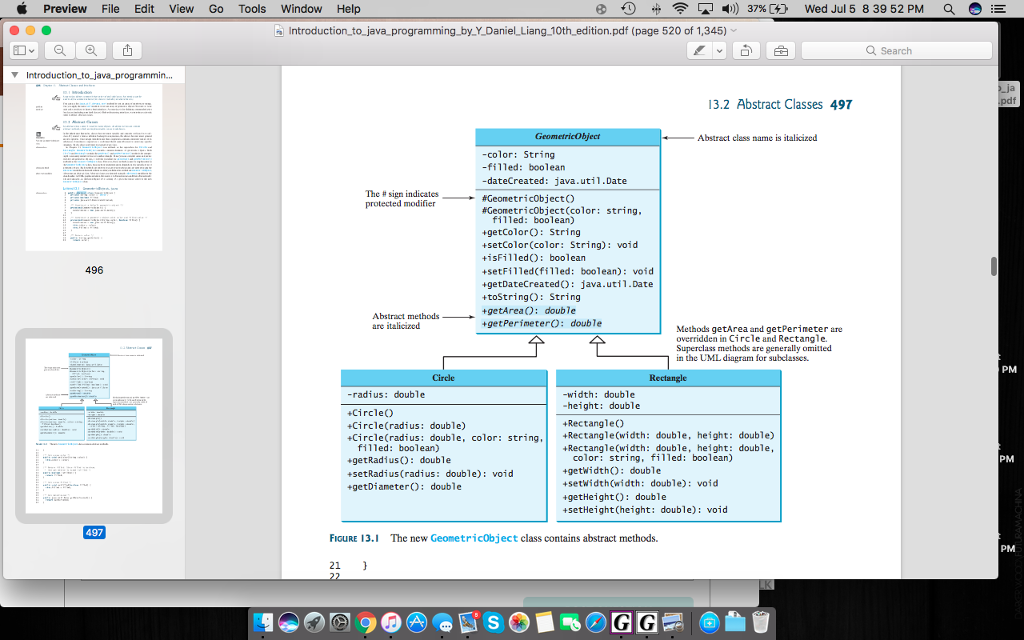Open Spotlight search in the menu bar

(948, 8)
